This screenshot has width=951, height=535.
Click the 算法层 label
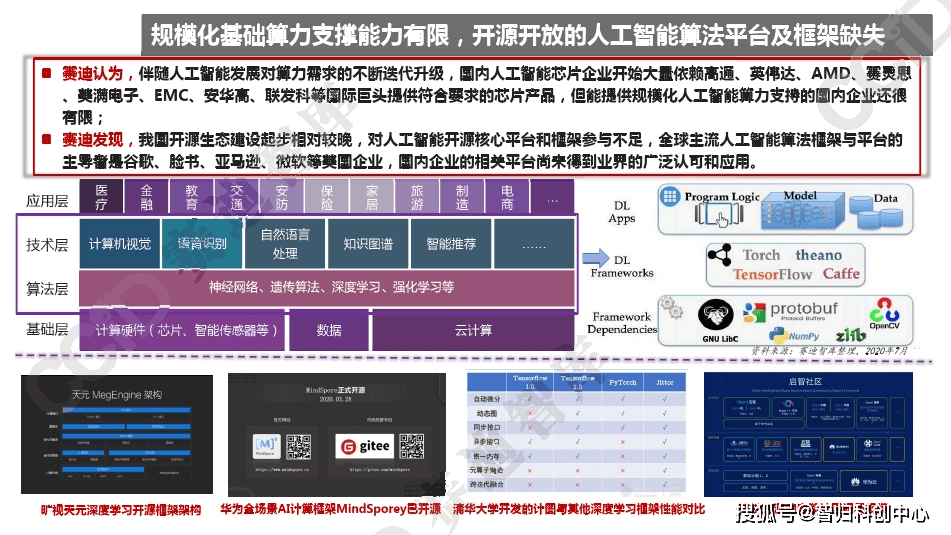pyautogui.click(x=47, y=289)
